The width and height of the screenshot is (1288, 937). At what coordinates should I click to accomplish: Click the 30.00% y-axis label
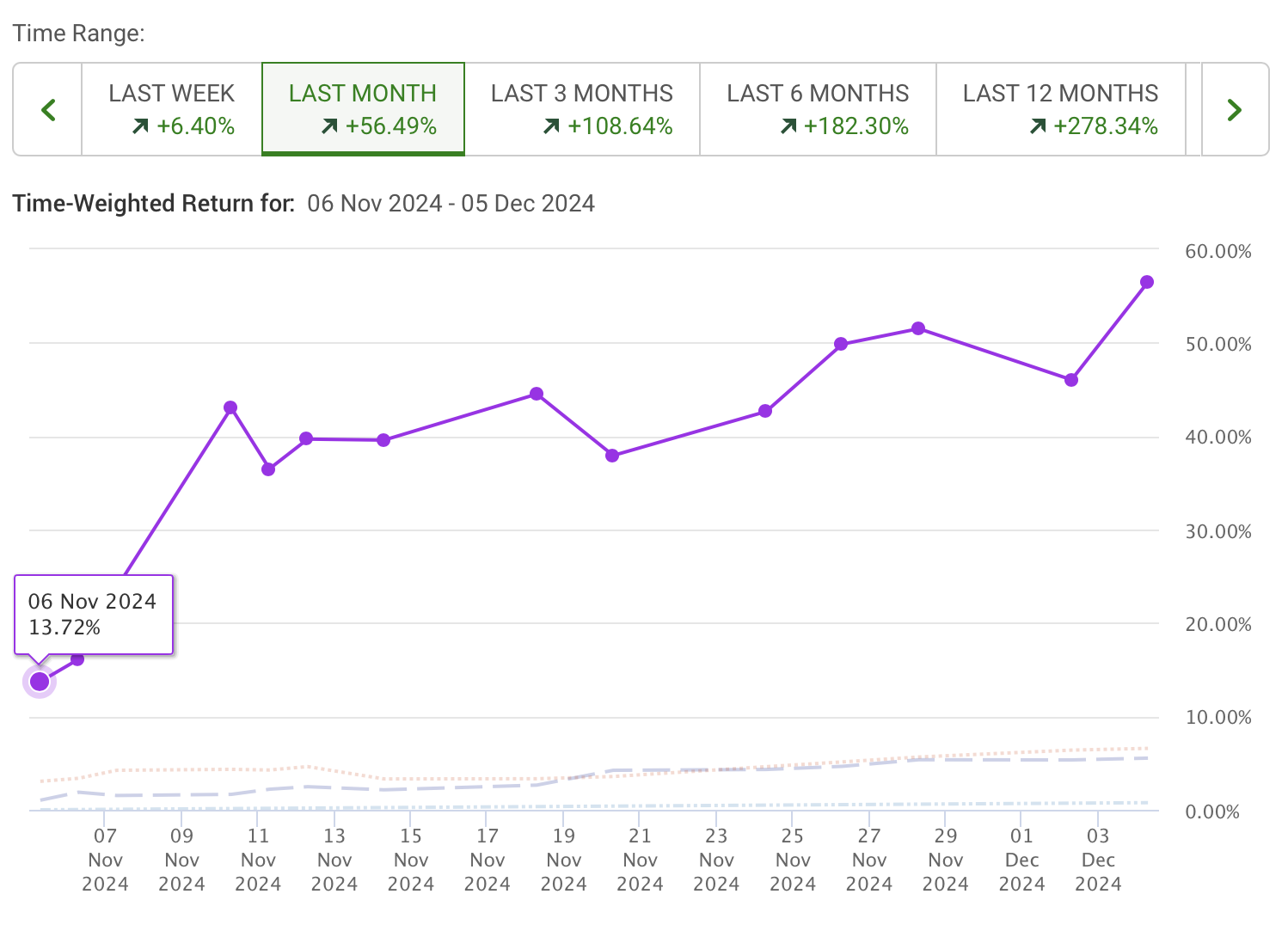1218,531
